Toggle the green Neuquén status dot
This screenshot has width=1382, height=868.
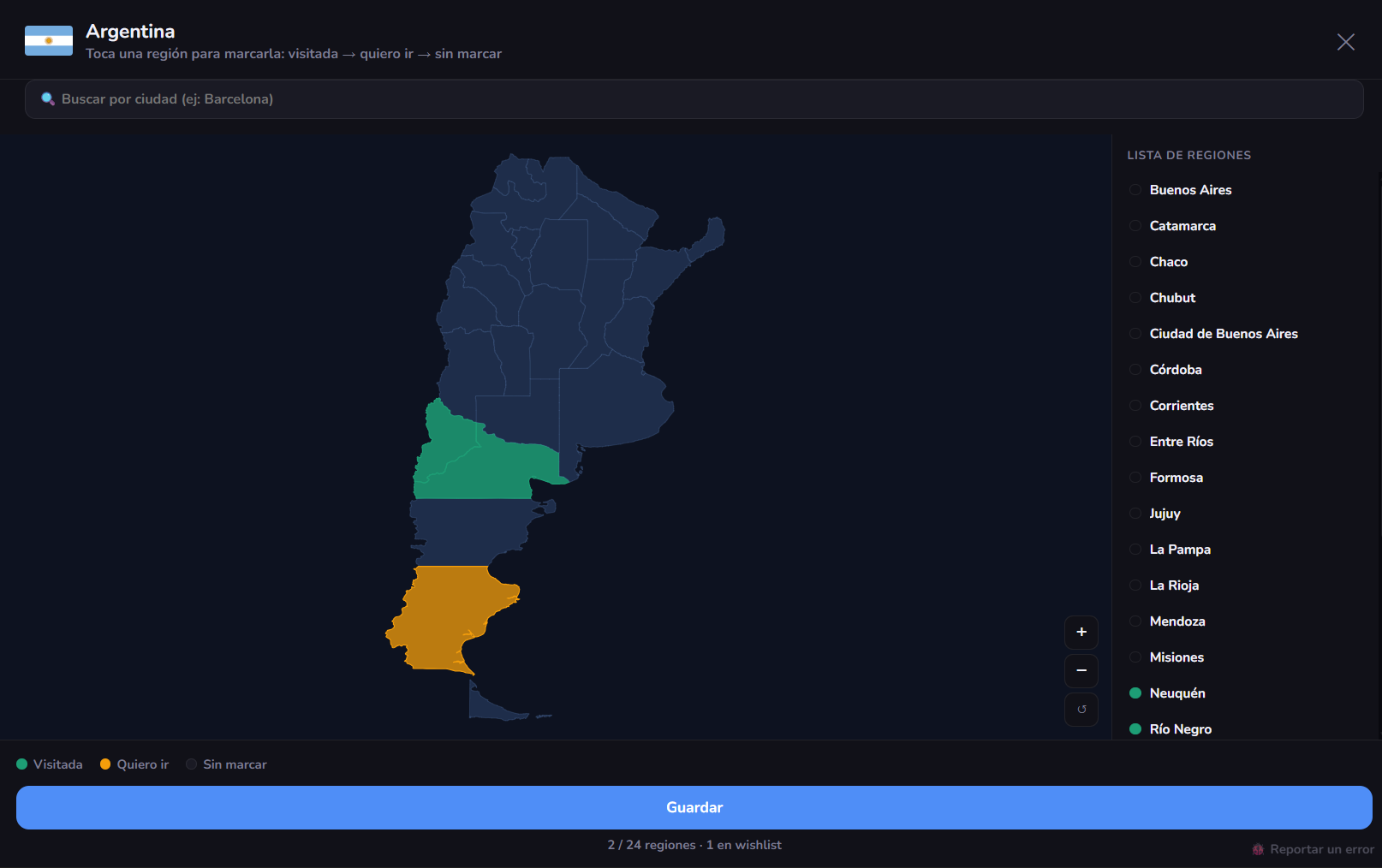click(1135, 693)
